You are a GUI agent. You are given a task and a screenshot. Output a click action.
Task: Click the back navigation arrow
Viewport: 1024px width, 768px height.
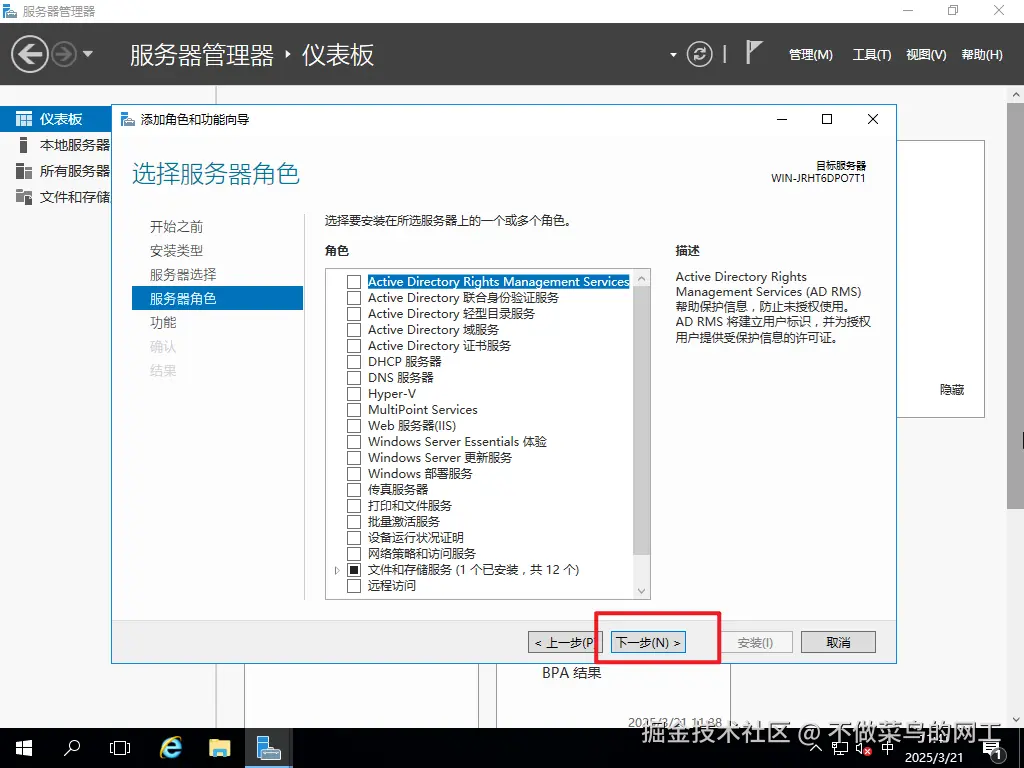click(x=30, y=53)
